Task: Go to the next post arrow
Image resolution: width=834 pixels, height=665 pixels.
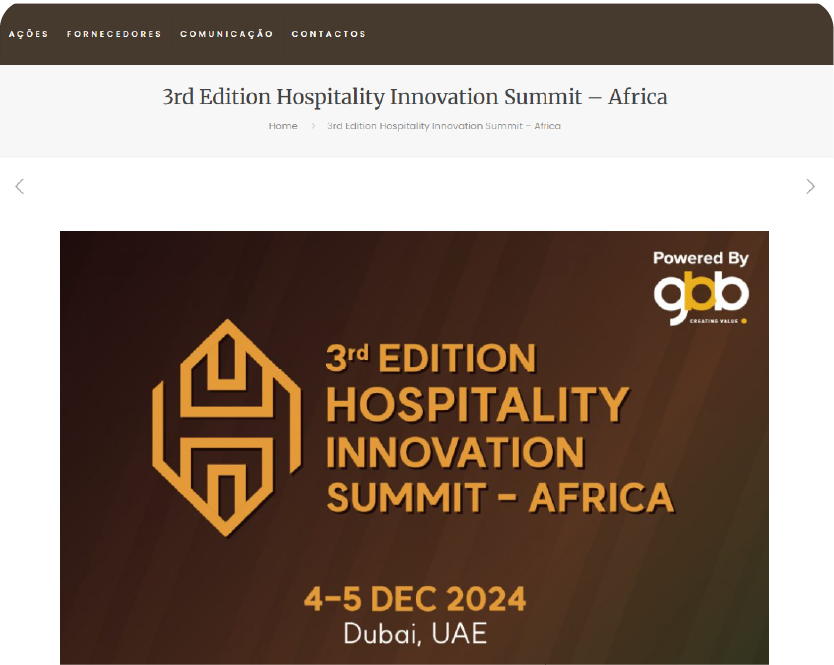Action: coord(810,186)
